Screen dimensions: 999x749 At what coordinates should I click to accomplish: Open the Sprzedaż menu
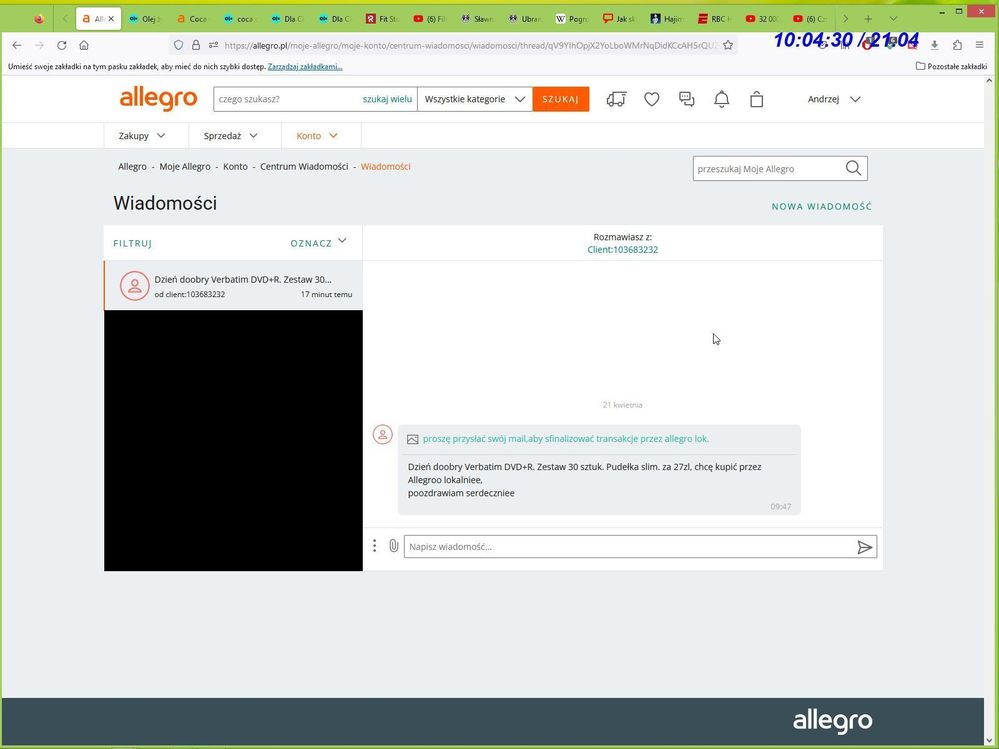coord(230,135)
